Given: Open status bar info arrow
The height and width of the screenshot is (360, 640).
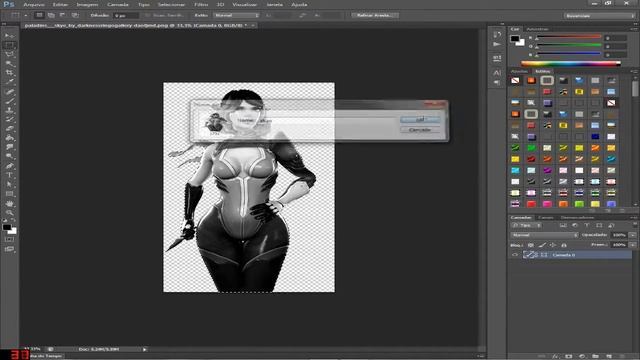Looking at the screenshot, I should 144,349.
